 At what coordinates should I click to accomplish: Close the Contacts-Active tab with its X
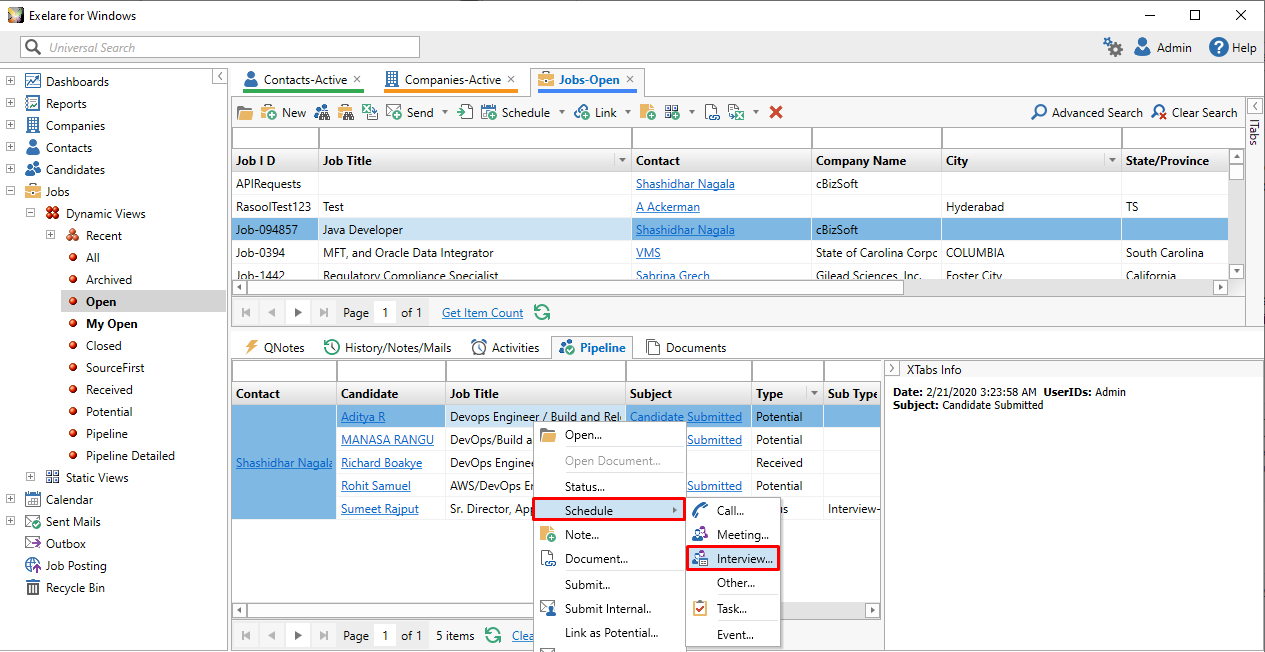(x=357, y=79)
